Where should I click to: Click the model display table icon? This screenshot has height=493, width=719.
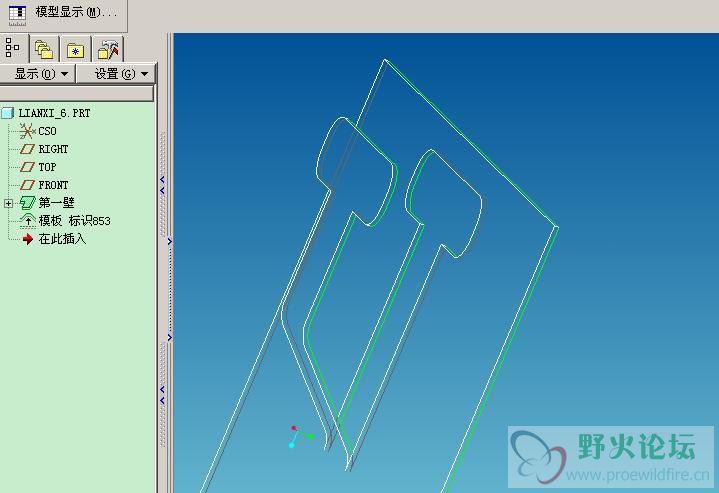17,15
